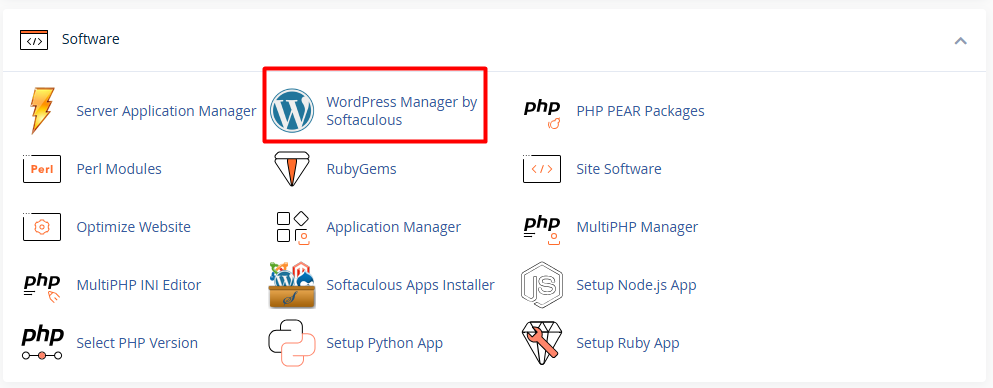The image size is (993, 388).
Task: Click the Application Manager shapes icon
Action: [x=293, y=227]
